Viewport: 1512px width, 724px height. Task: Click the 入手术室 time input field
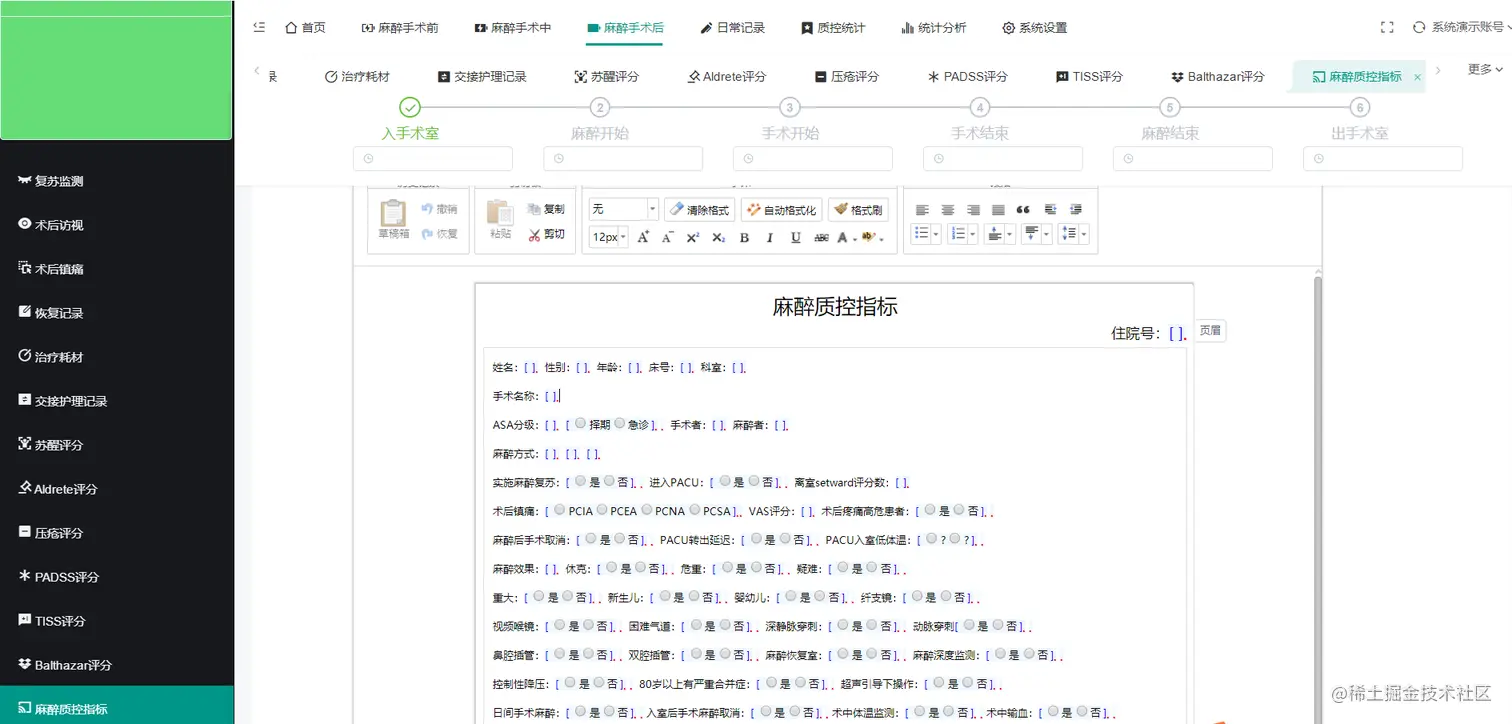click(433, 158)
